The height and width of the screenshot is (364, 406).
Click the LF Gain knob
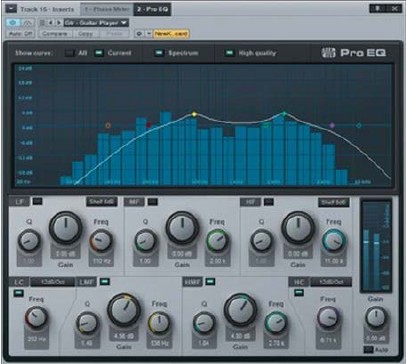[x=66, y=228]
